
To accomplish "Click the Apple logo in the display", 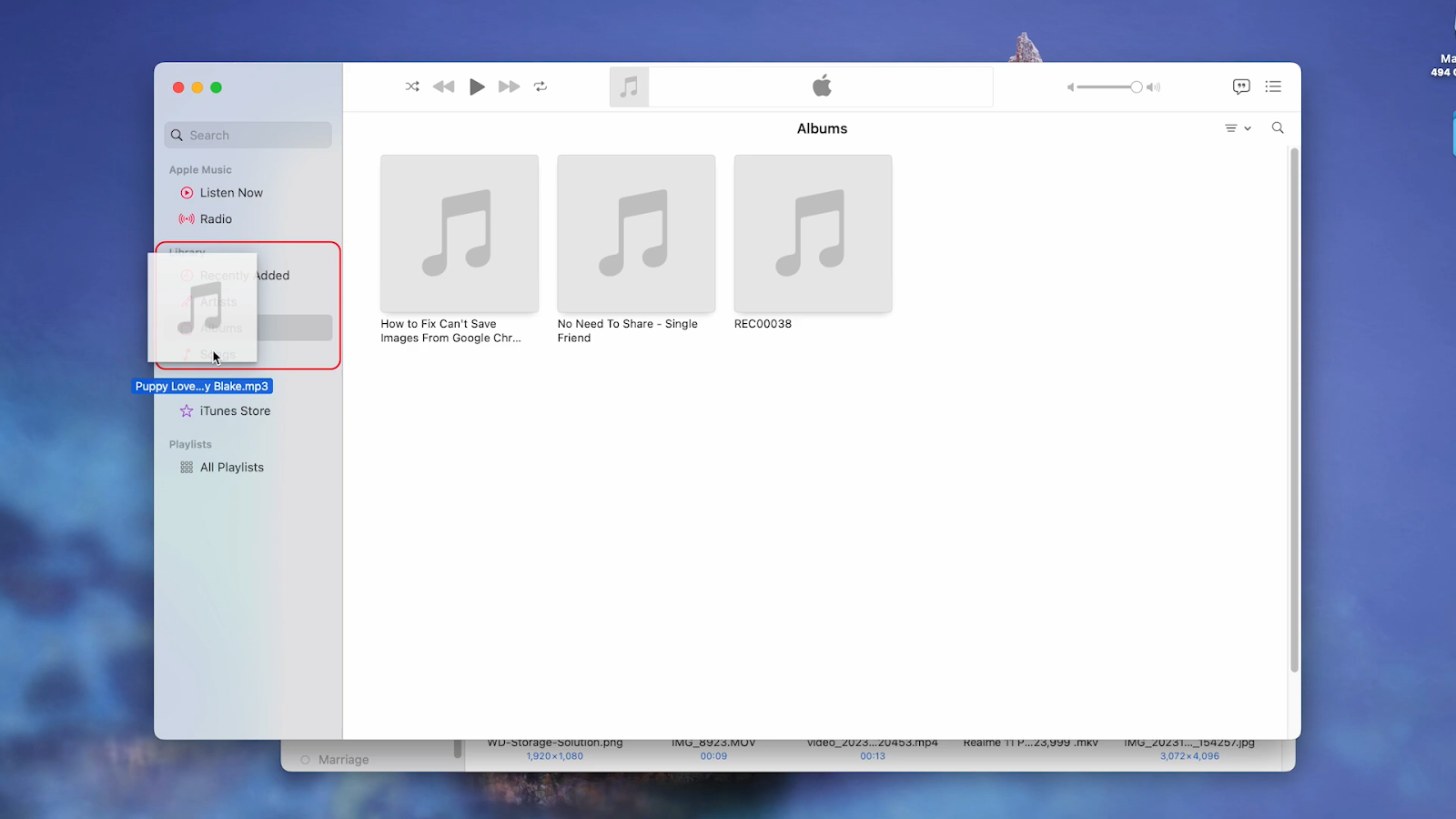I will click(822, 86).
